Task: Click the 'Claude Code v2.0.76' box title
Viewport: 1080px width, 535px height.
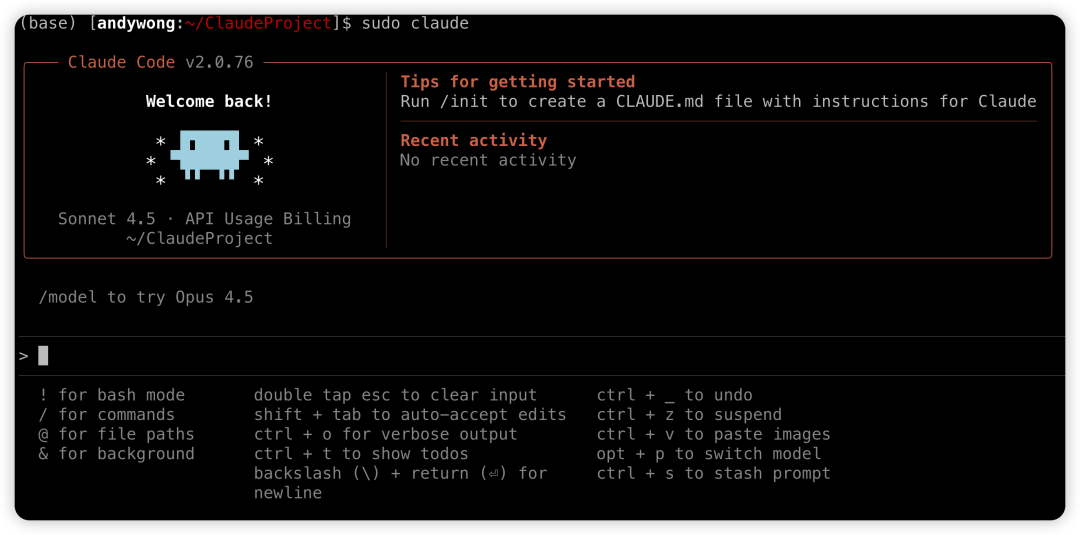Action: coord(160,62)
